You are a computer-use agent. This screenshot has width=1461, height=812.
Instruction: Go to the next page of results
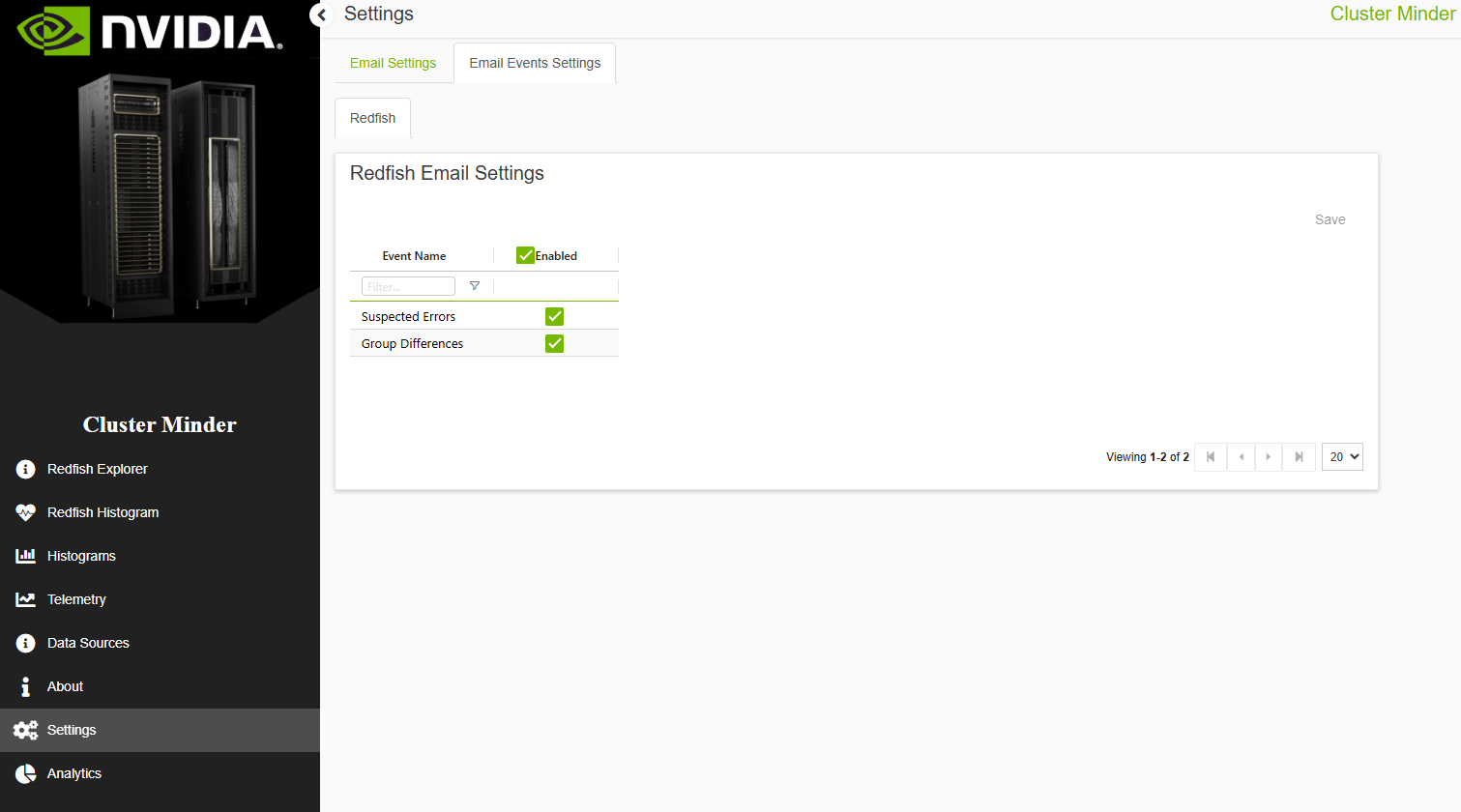pyautogui.click(x=1268, y=457)
